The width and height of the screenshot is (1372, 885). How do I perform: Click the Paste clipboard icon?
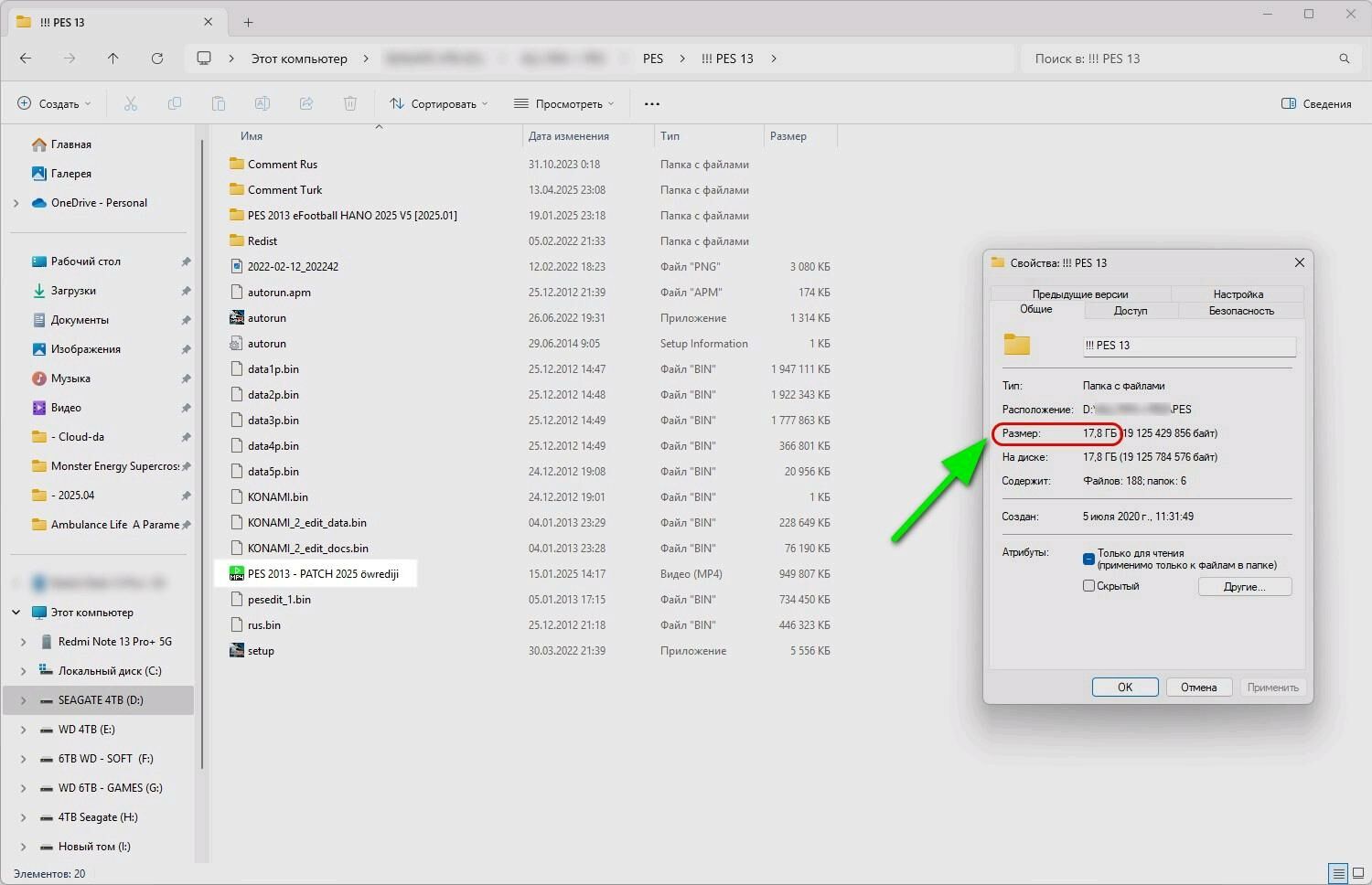219,104
